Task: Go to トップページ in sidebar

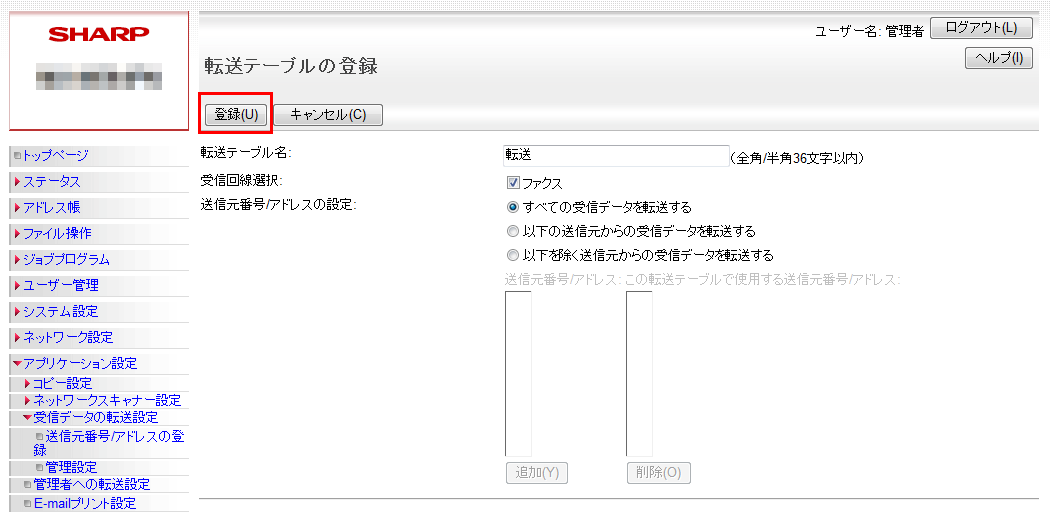Action: point(55,155)
